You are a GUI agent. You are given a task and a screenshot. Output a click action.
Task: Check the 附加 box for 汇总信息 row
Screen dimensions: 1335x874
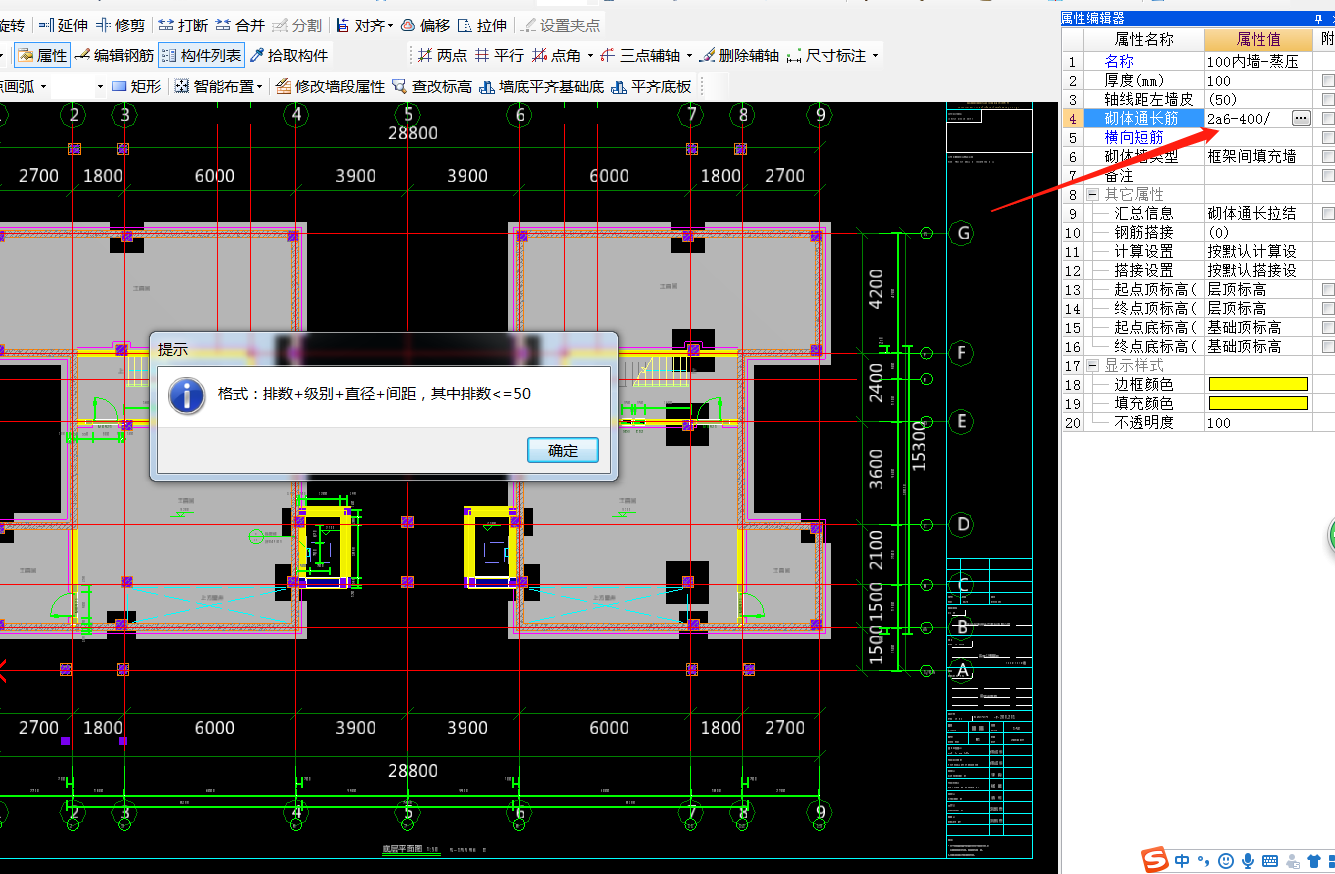pos(1327,214)
